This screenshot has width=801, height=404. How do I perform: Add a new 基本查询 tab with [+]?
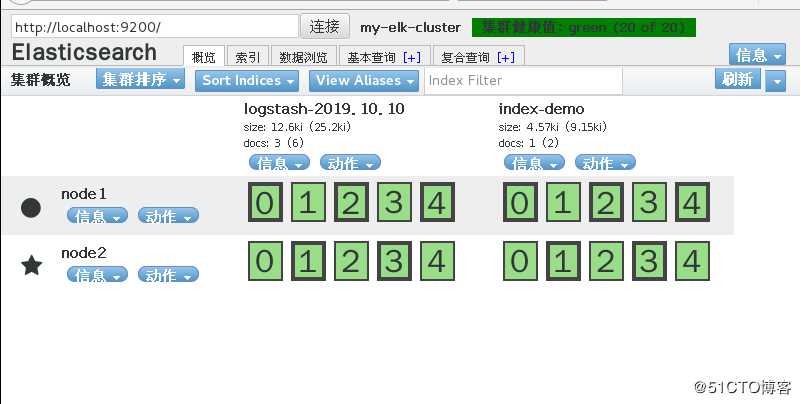[x=412, y=58]
